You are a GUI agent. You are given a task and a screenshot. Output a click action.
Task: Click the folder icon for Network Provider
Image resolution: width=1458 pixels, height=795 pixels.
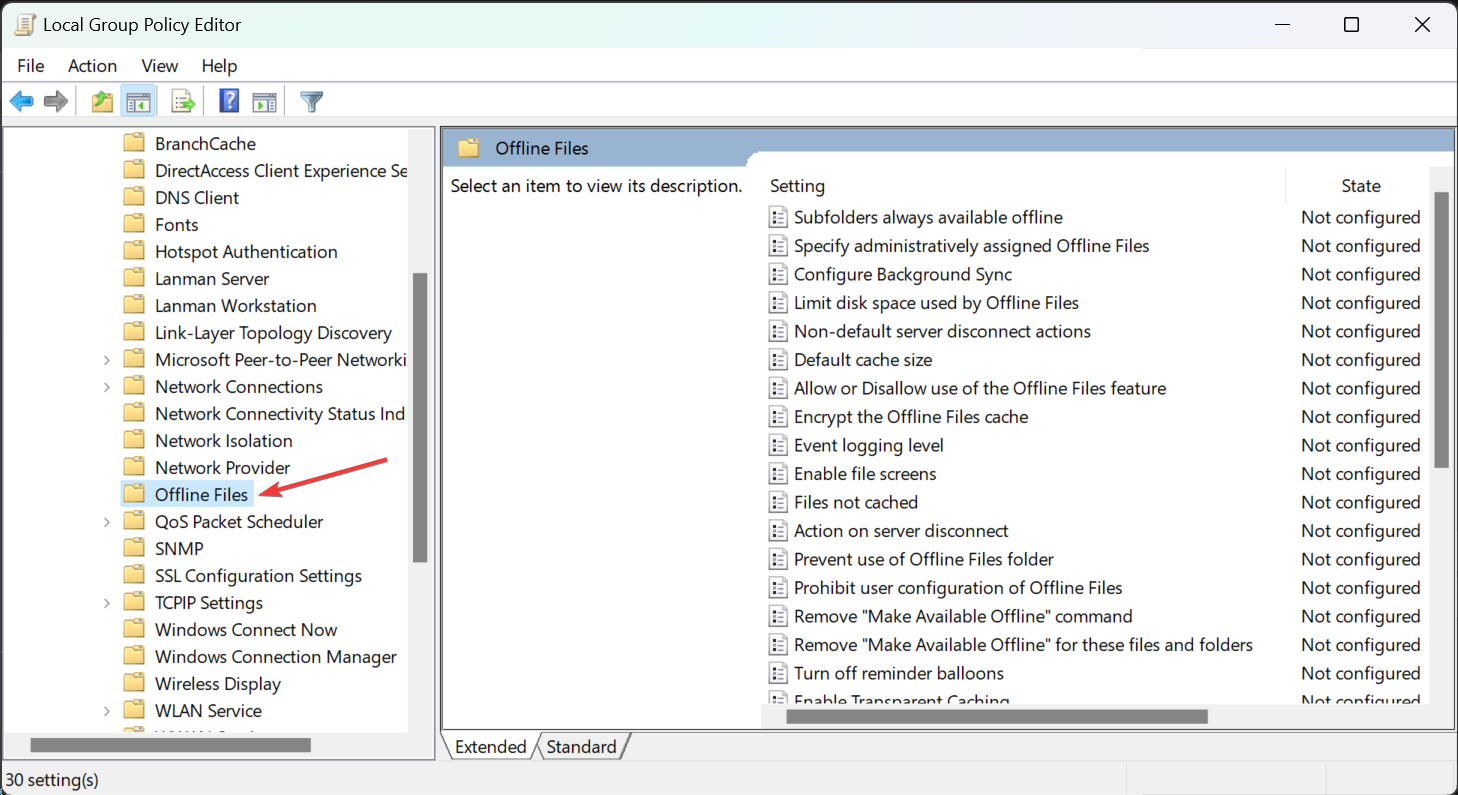pyautogui.click(x=134, y=467)
